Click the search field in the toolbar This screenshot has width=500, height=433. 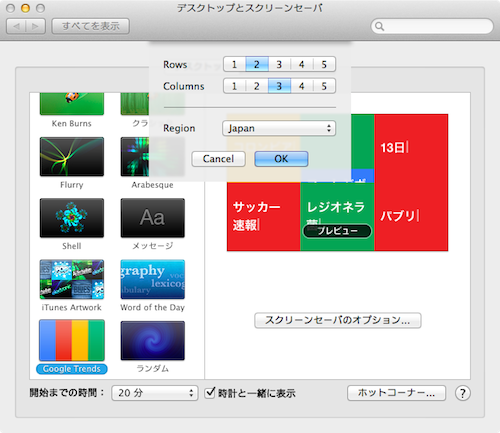click(432, 26)
